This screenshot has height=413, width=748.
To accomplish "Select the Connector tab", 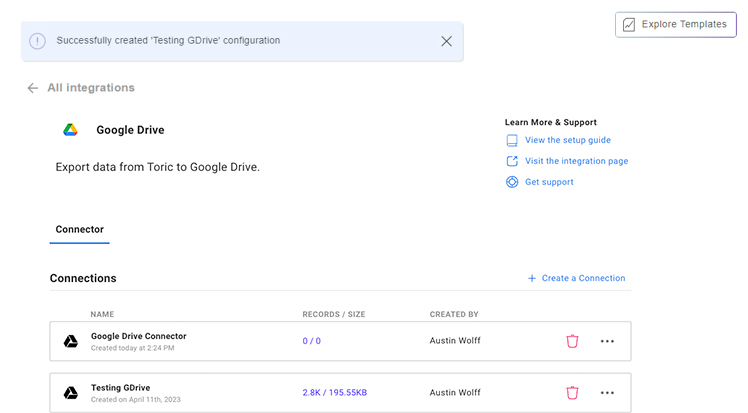I will tap(80, 229).
